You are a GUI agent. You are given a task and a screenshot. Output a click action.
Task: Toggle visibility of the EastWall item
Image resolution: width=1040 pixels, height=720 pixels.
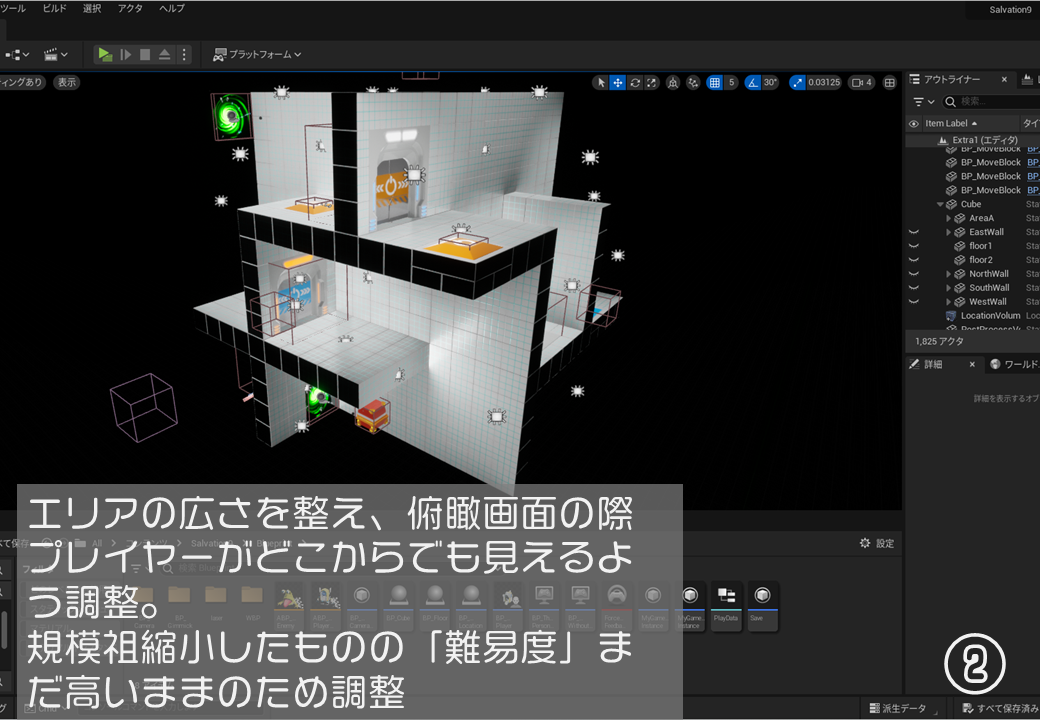(913, 232)
